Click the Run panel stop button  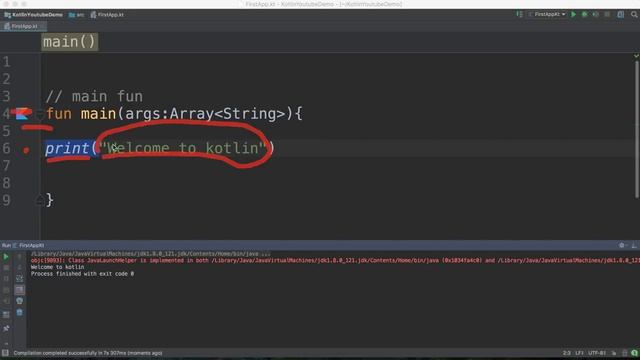[6, 268]
